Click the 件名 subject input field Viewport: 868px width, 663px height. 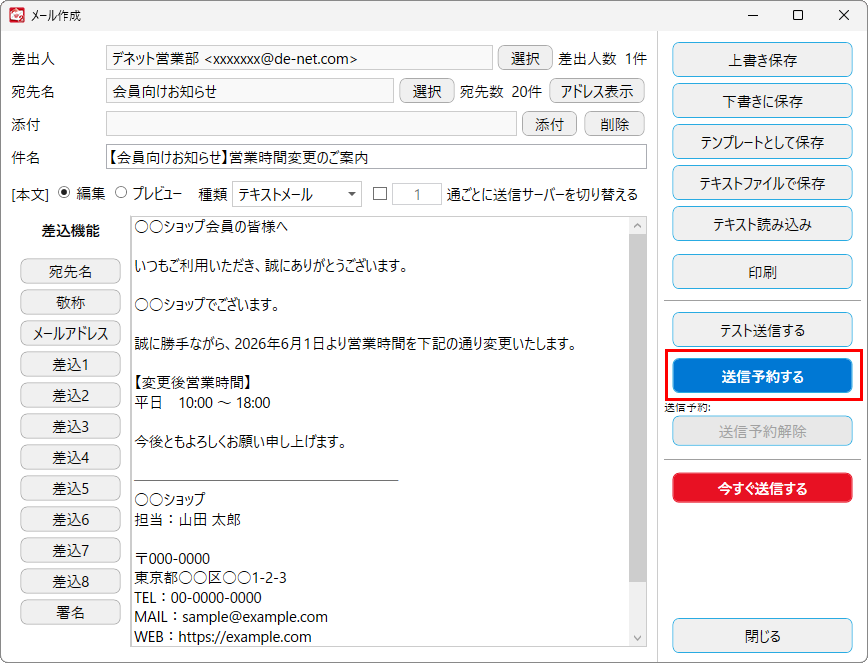coord(376,157)
